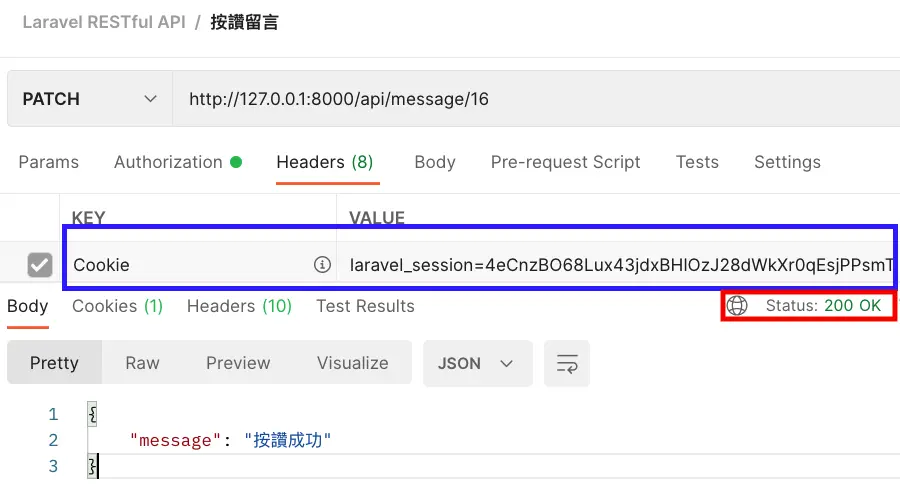Open the Test Results tab

pos(365,306)
